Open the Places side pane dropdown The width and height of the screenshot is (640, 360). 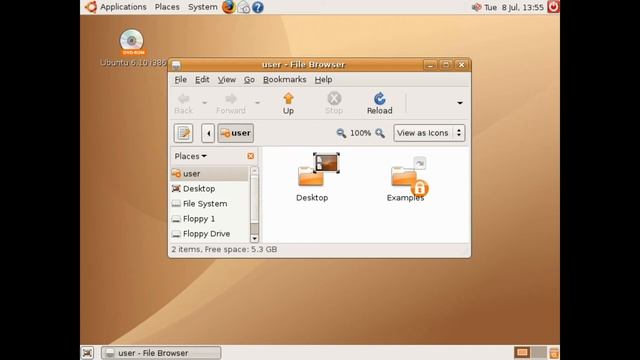(x=190, y=156)
